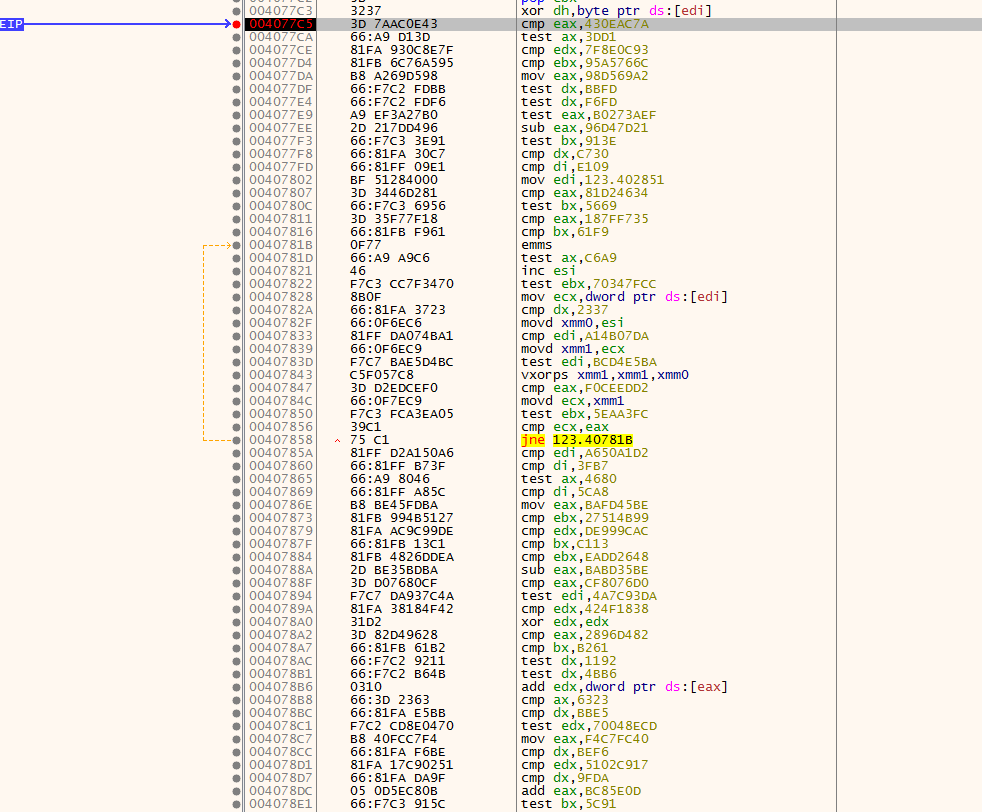Screen dimensions: 982x812
Task: Click the gray dot beside address 00407894
Action: 234,595
